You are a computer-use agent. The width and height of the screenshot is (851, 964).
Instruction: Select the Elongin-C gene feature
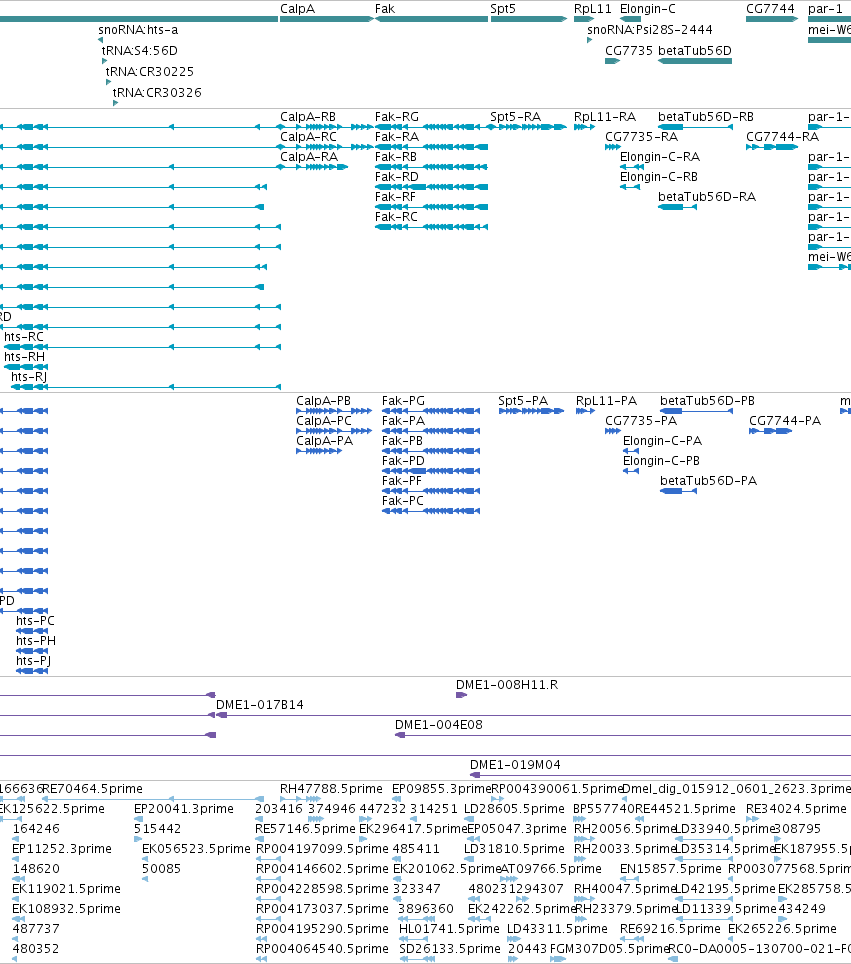pos(630,19)
